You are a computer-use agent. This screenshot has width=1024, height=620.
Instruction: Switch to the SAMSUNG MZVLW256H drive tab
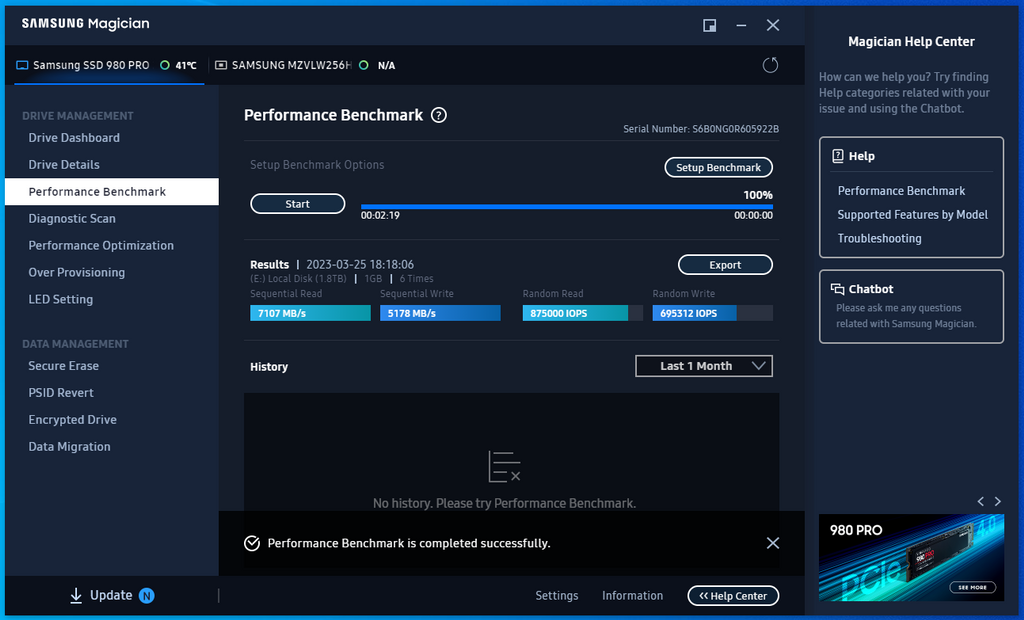pyautogui.click(x=305, y=65)
